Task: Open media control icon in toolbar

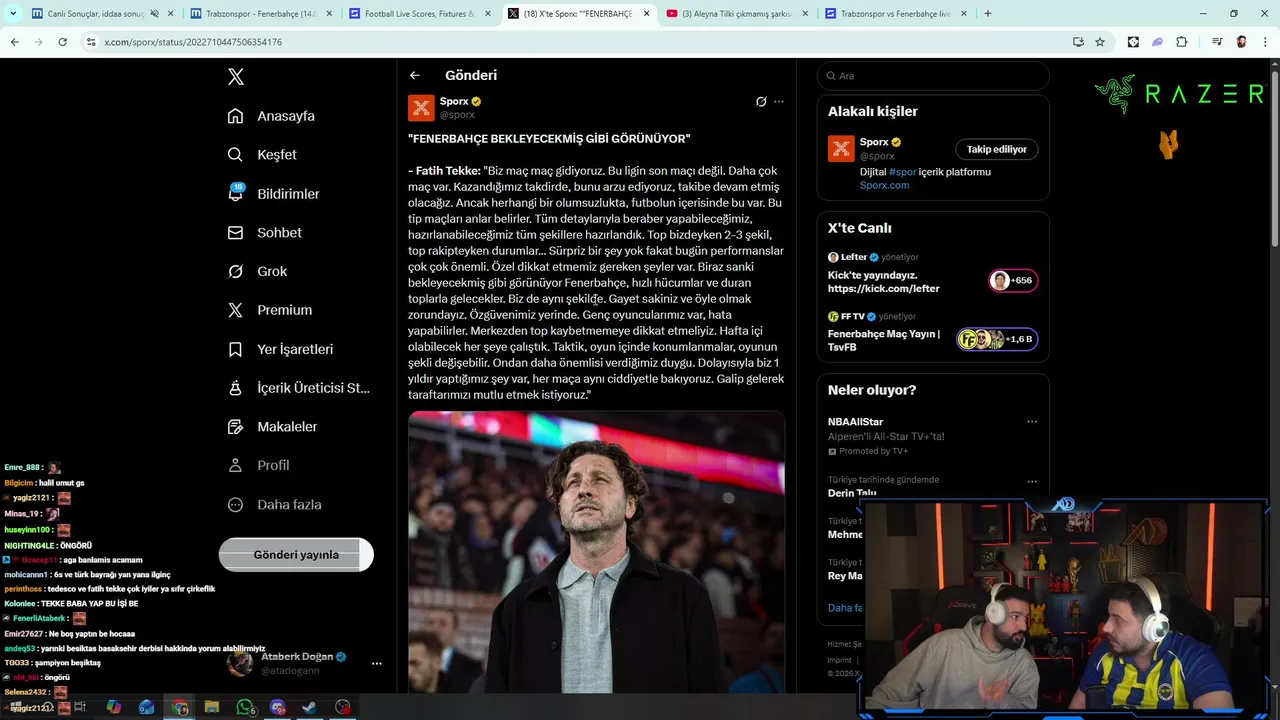Action: 1216,42
